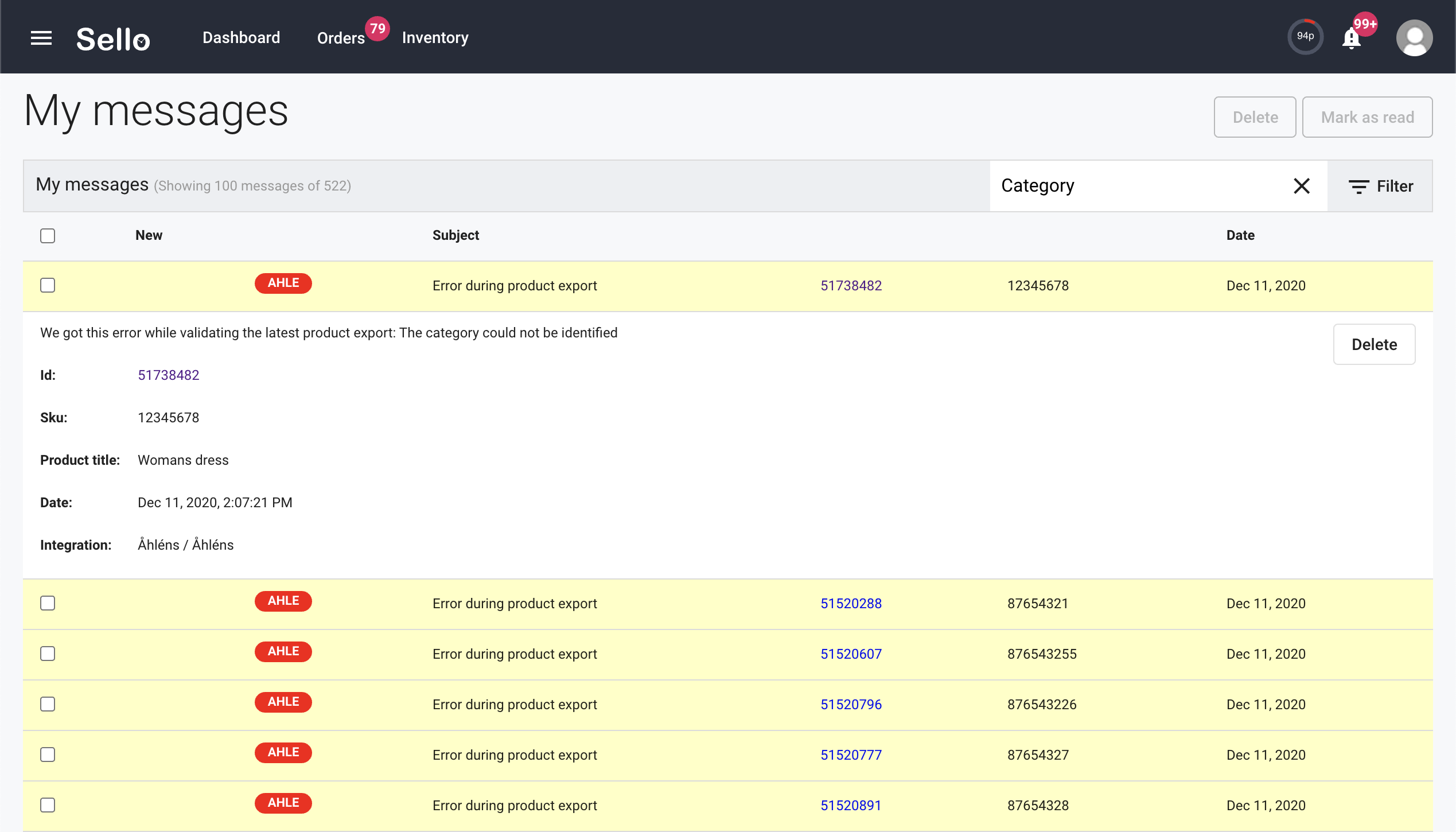Image resolution: width=1456 pixels, height=832 pixels.
Task: Check the message 51520777 checkbox
Action: (x=48, y=755)
